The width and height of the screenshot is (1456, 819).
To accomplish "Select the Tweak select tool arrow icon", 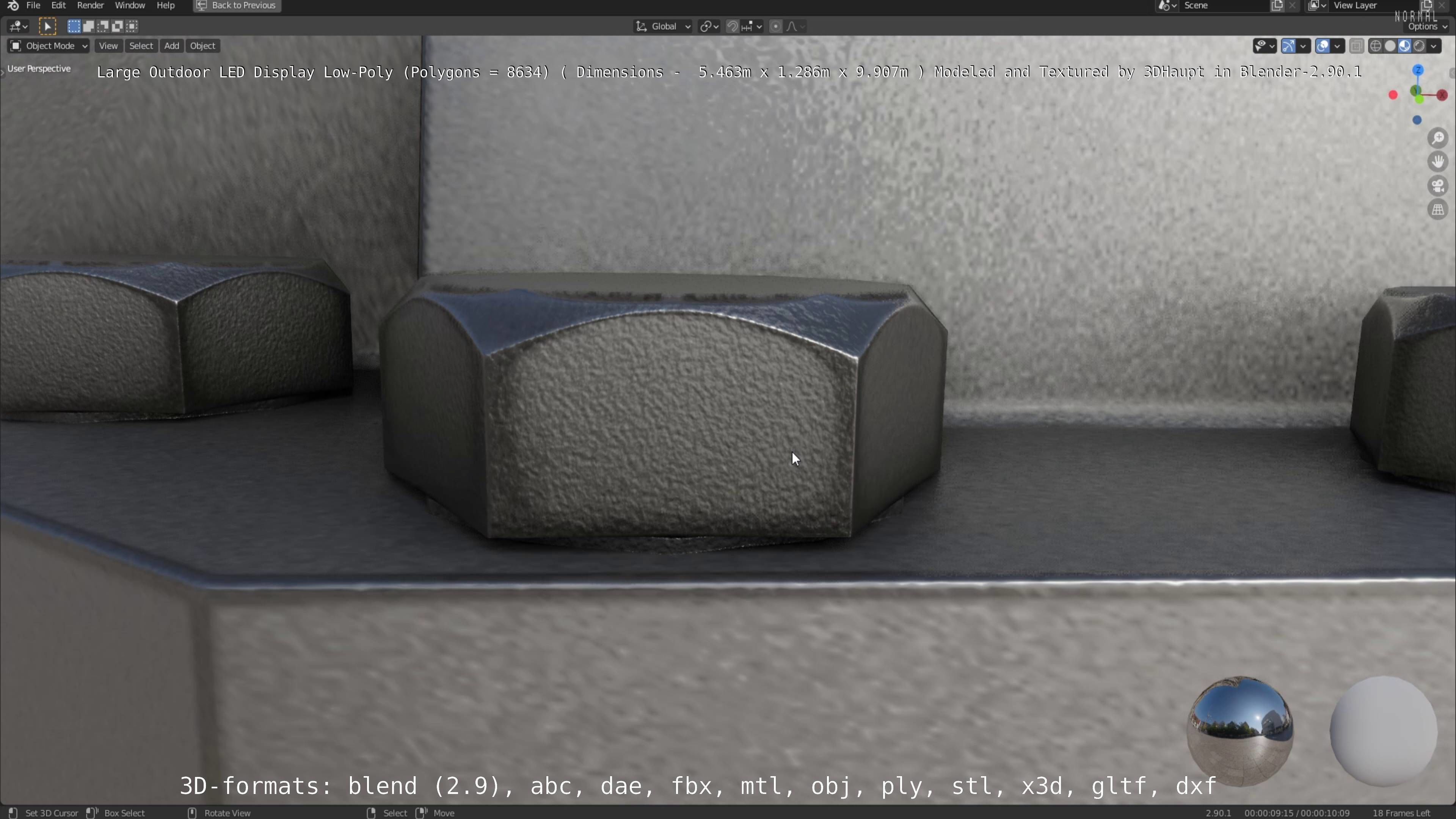I will pyautogui.click(x=47, y=26).
